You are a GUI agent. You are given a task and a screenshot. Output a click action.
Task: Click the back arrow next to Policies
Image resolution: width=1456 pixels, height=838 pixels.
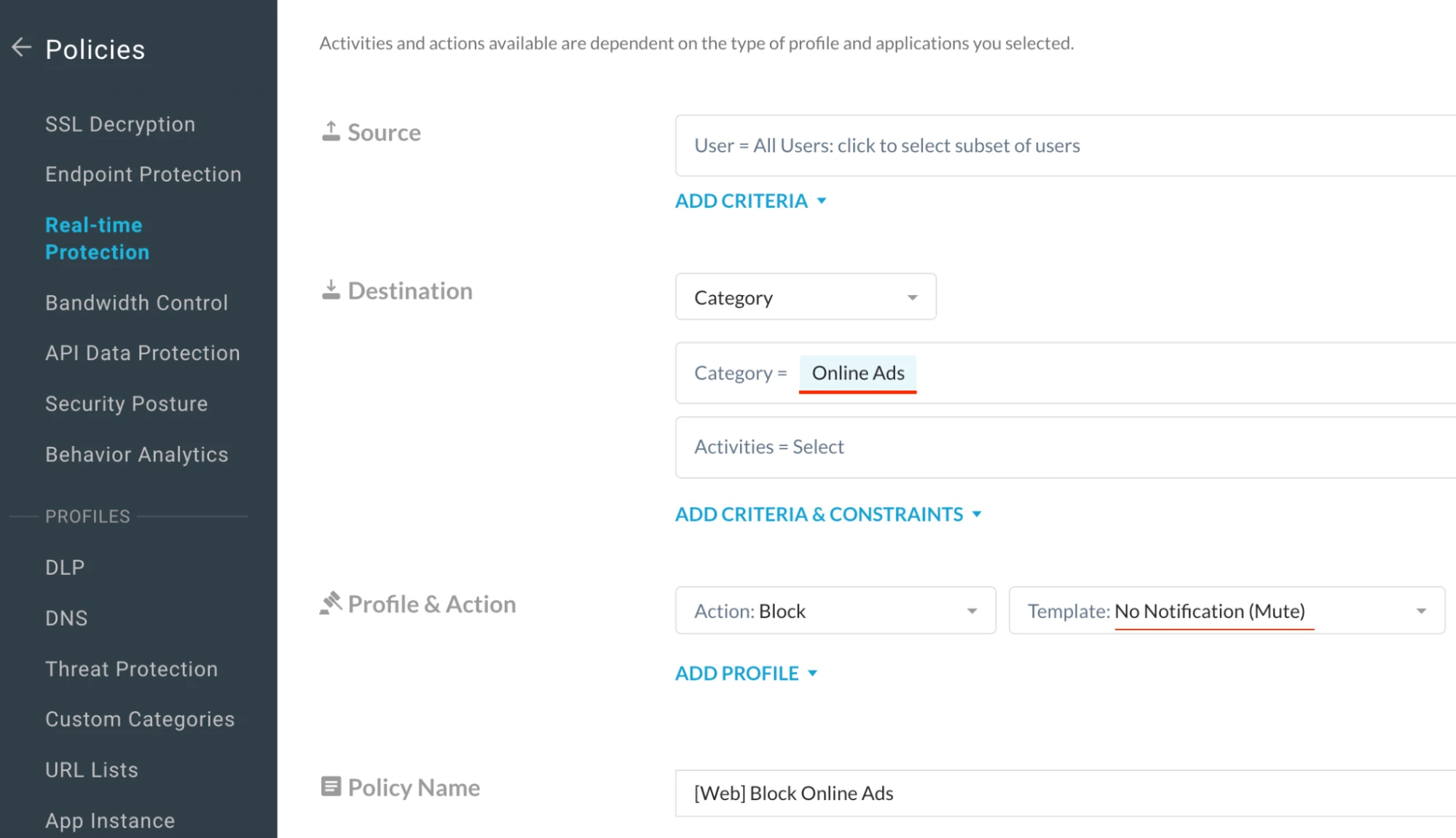pyautogui.click(x=22, y=48)
